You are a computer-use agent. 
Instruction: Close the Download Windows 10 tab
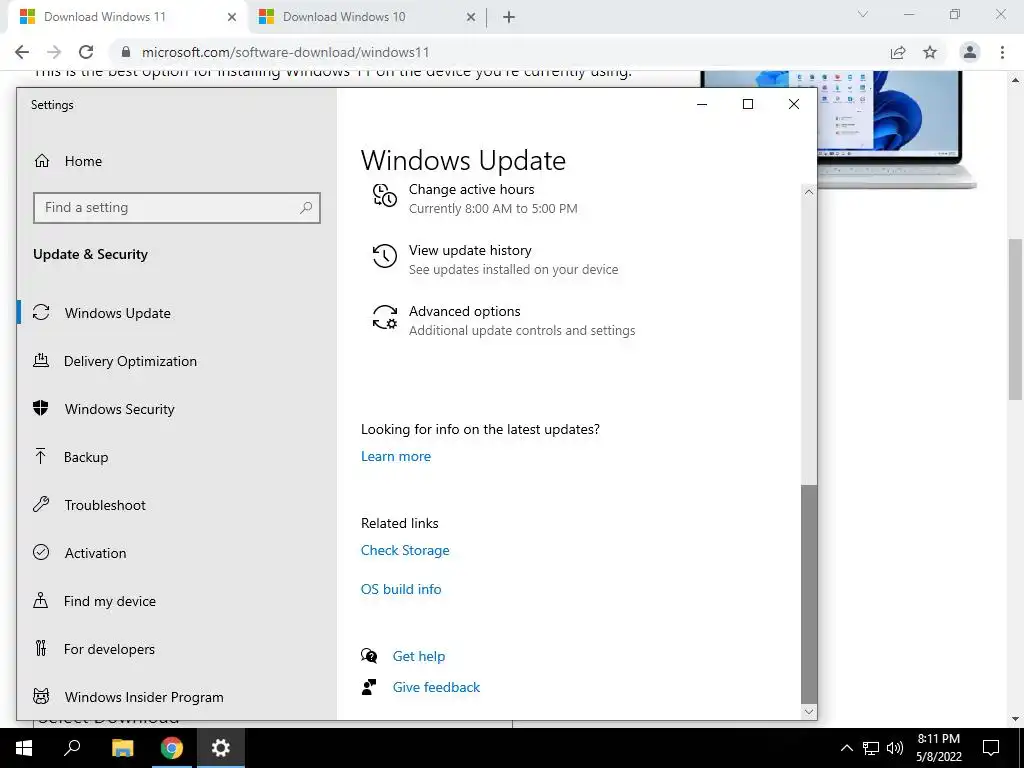click(471, 18)
